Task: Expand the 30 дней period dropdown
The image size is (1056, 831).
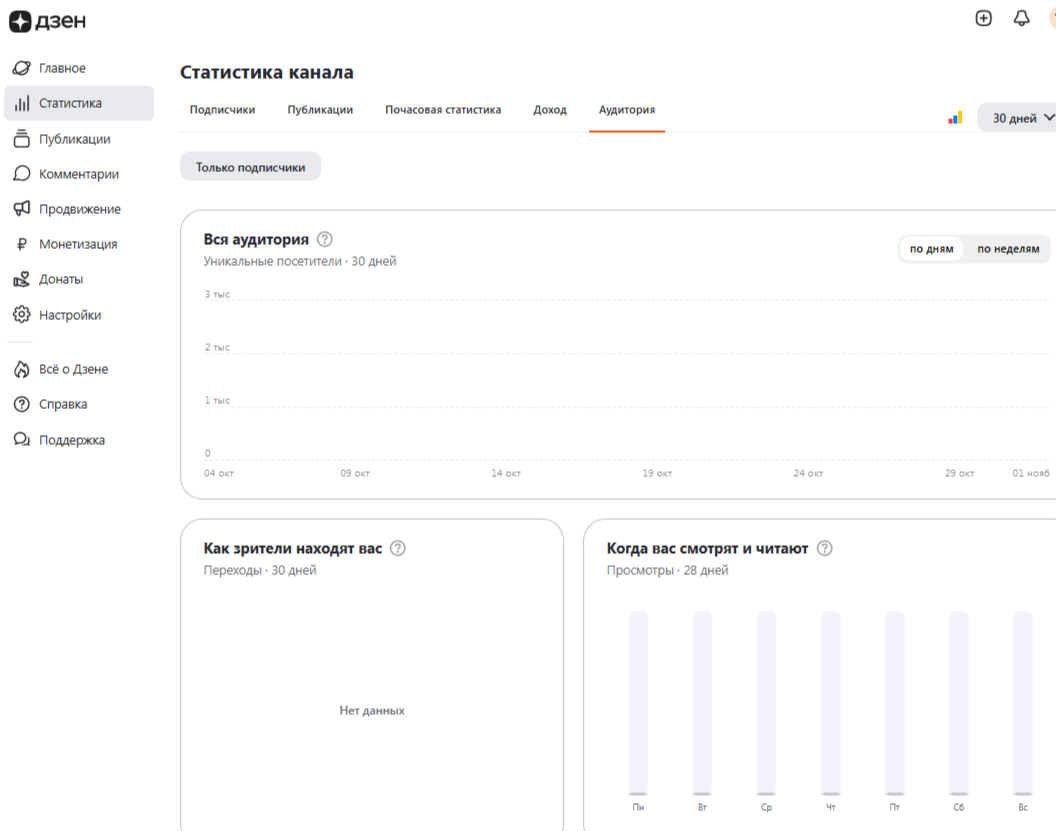Action: [x=1022, y=118]
